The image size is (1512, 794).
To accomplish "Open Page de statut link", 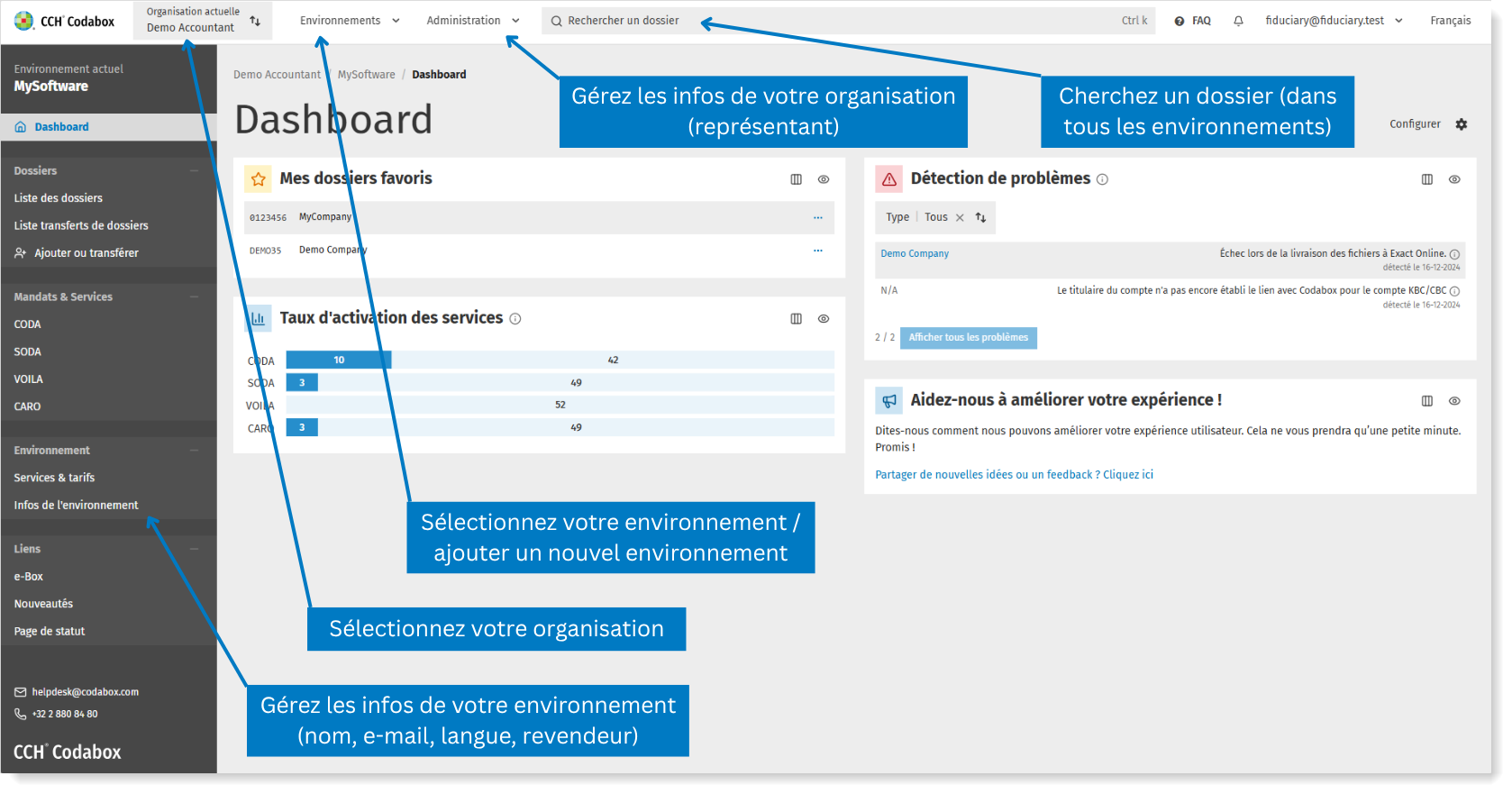I will click(50, 632).
